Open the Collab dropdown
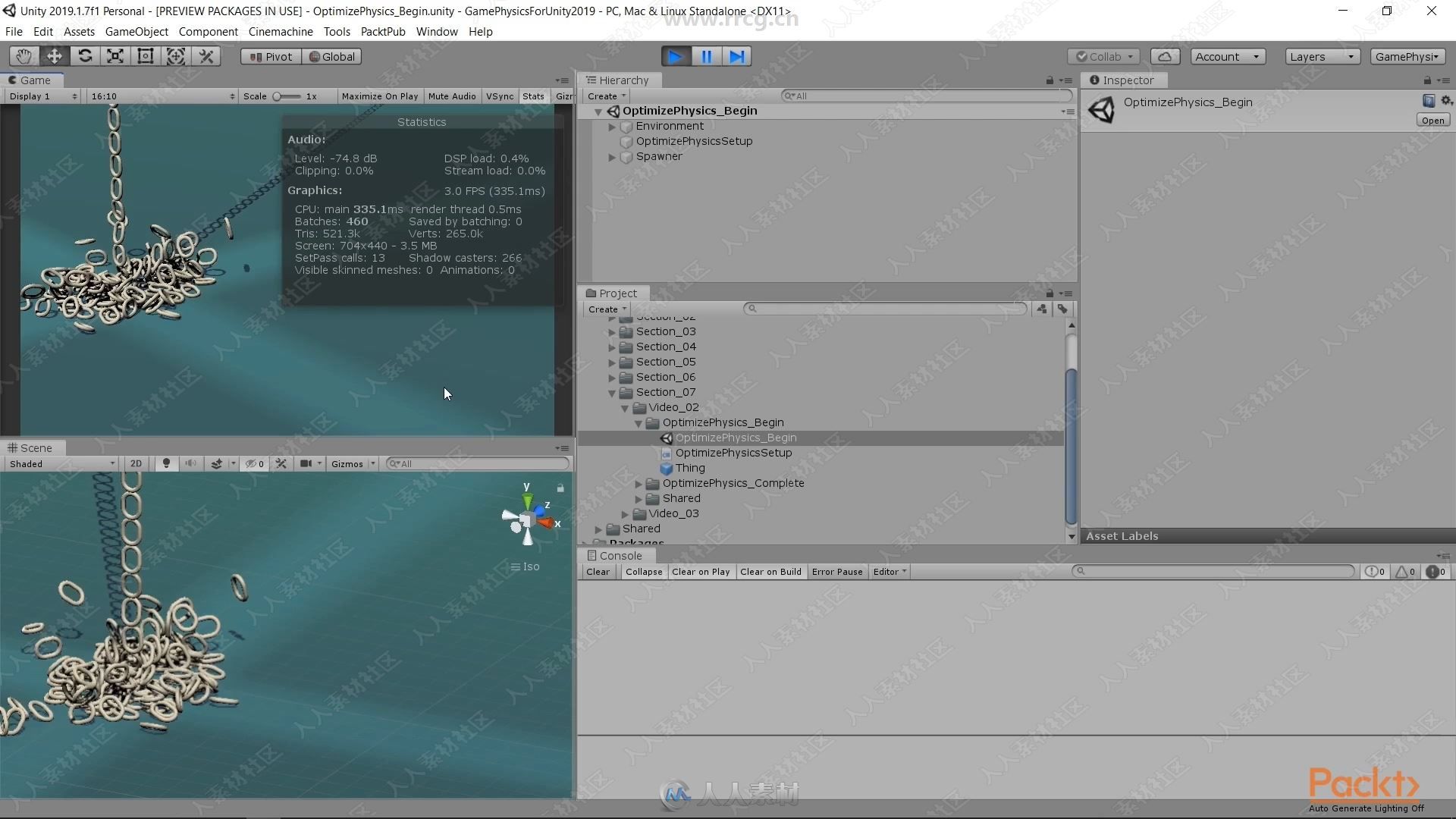The width and height of the screenshot is (1456, 819). [x=1104, y=56]
